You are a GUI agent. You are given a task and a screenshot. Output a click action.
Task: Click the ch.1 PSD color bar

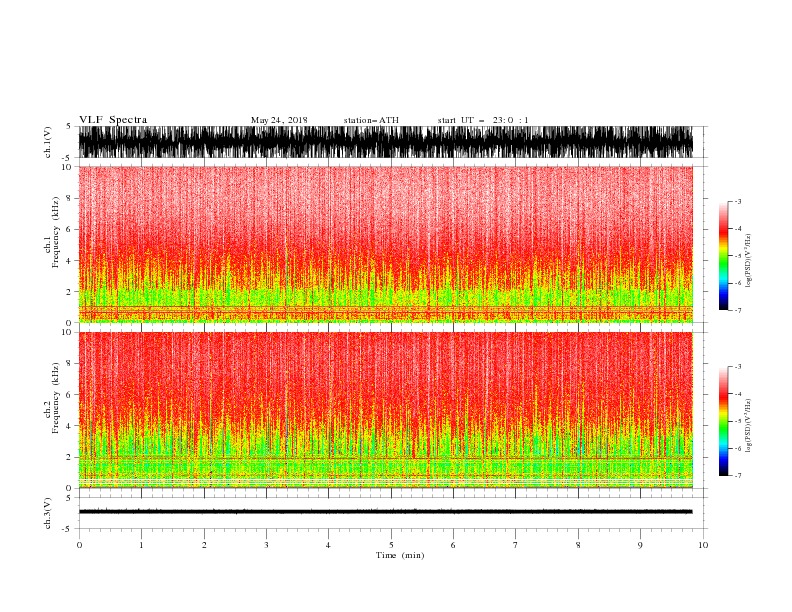723,256
